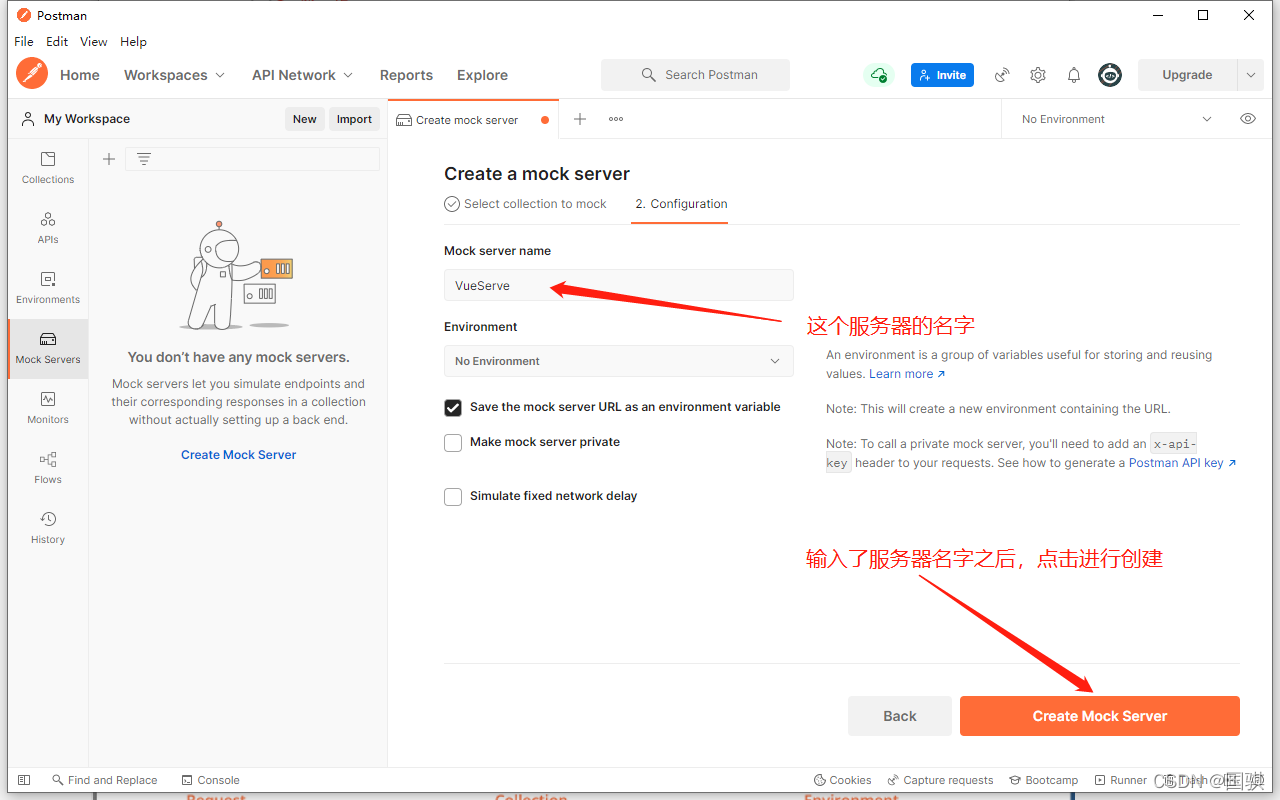Select the 2. Configuration step tab
Screen dimensions: 1280x800
point(681,204)
